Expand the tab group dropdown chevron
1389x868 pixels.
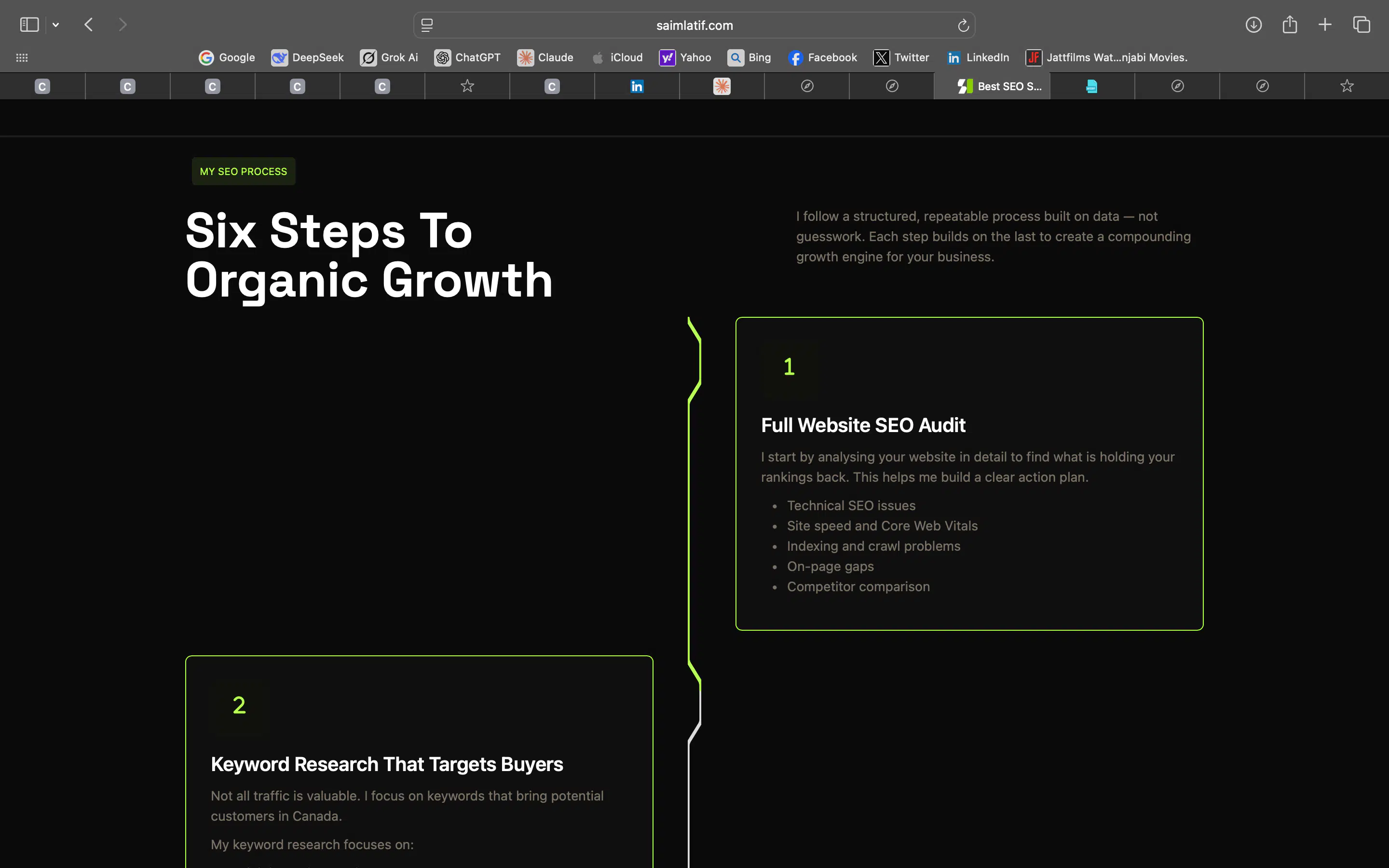click(55, 25)
